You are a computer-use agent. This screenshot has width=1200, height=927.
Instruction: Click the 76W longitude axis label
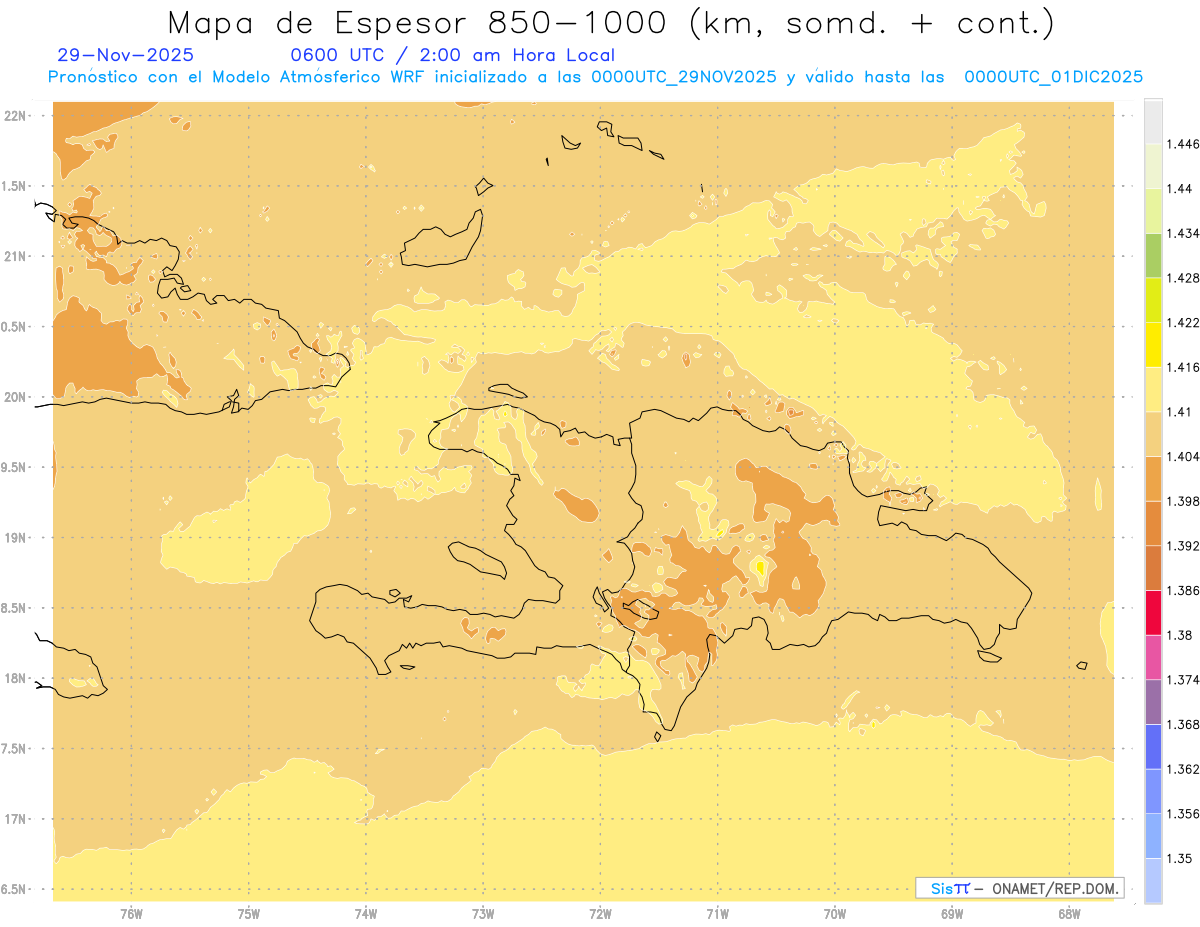pos(131,913)
